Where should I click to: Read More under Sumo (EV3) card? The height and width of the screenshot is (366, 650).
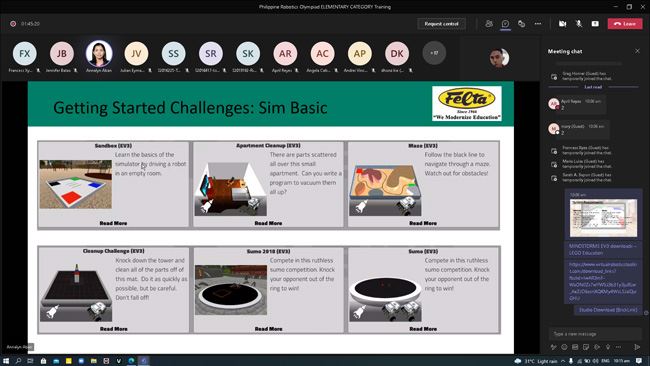(x=423, y=329)
